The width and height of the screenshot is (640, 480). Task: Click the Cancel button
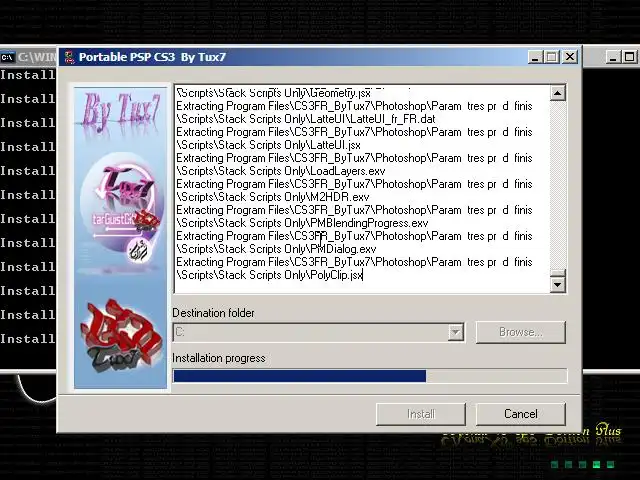pyautogui.click(x=520, y=414)
